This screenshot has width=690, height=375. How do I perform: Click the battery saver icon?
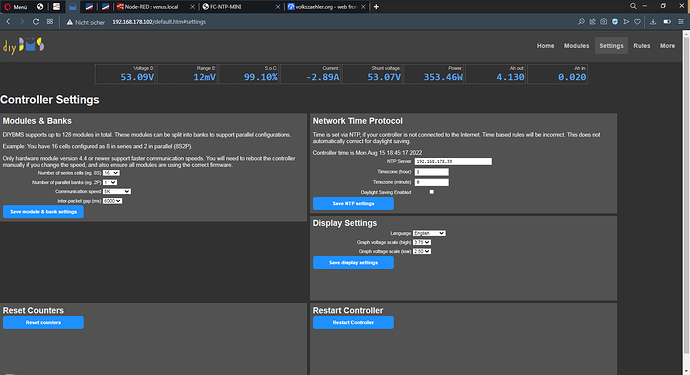click(667, 22)
